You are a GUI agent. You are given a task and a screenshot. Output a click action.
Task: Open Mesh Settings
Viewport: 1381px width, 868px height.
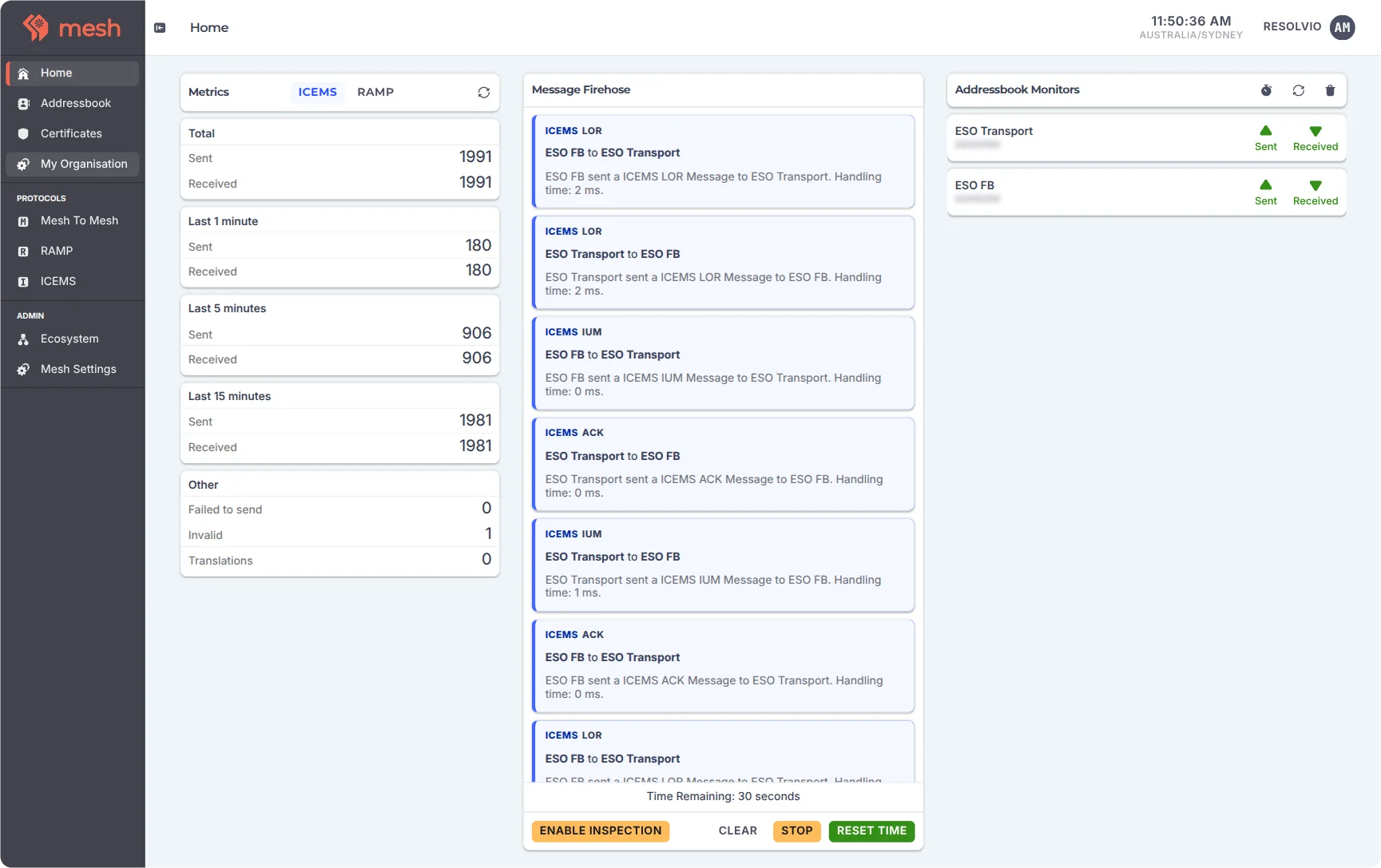[x=73, y=369]
